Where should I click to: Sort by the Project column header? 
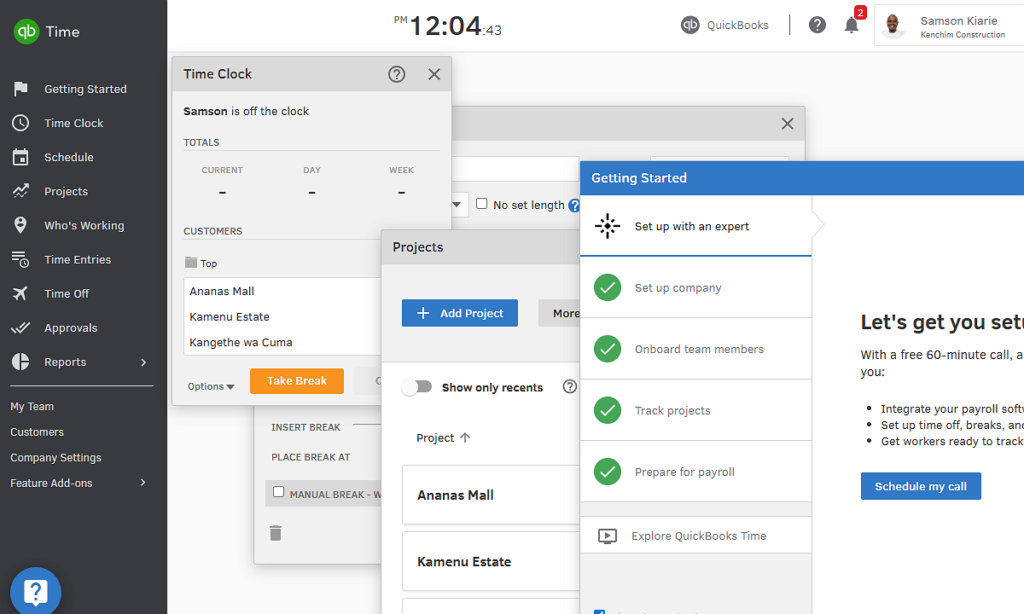(443, 438)
